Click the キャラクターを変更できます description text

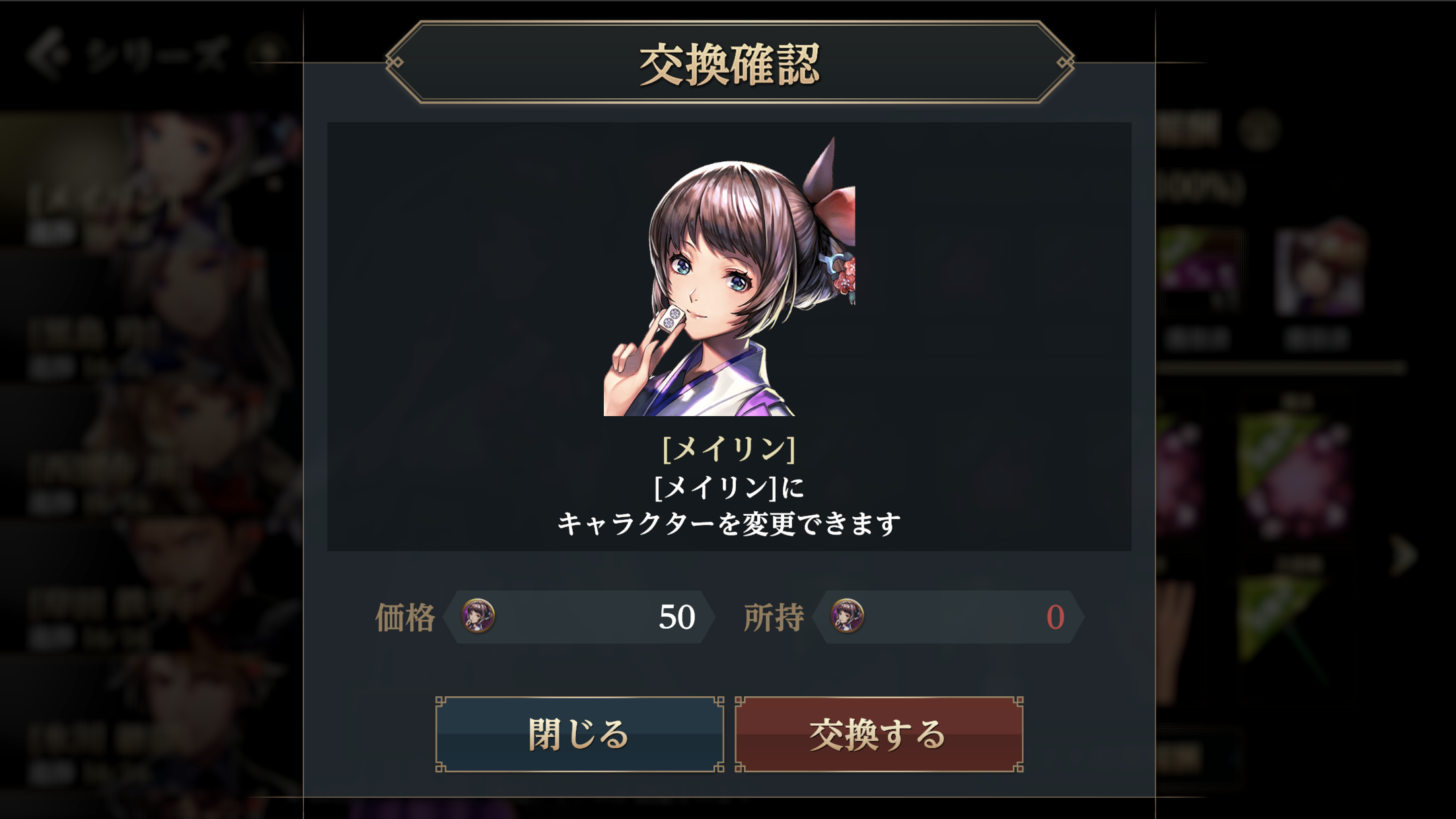(729, 524)
